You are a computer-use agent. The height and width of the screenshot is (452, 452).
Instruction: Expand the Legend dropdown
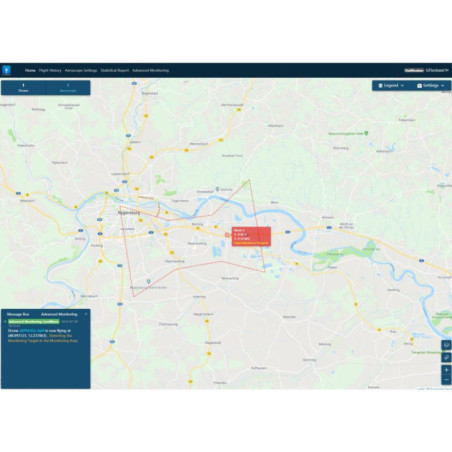click(391, 86)
